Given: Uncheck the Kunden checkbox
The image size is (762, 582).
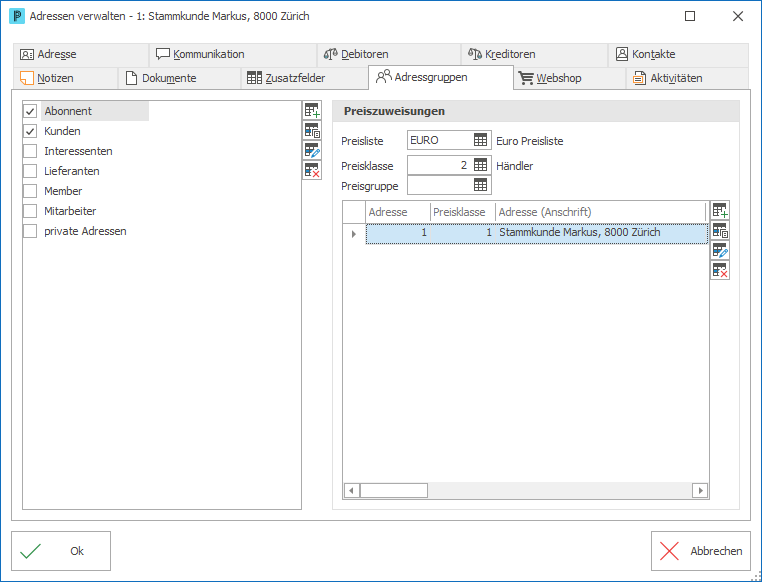Looking at the screenshot, I should pyautogui.click(x=30, y=131).
